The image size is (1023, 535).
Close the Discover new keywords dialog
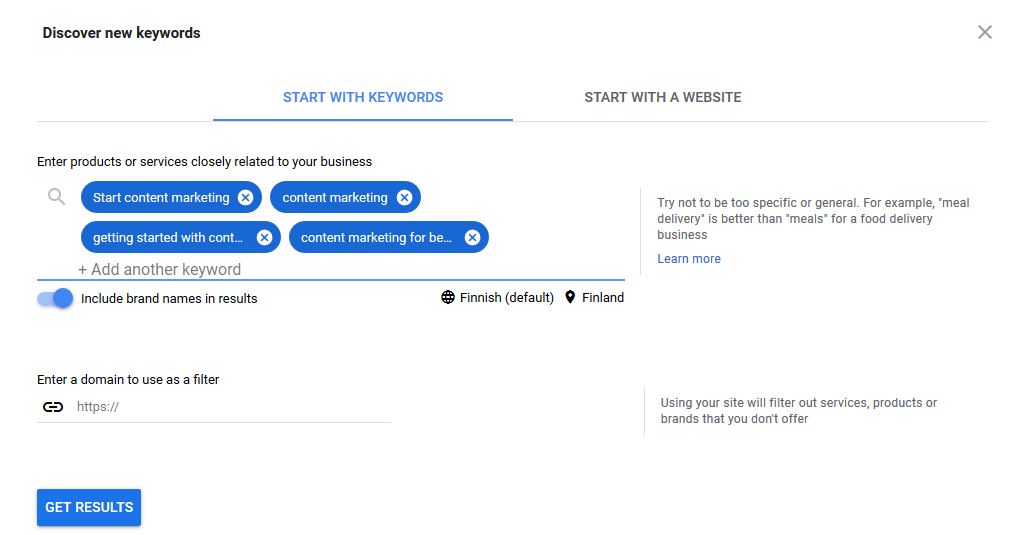pos(985,32)
